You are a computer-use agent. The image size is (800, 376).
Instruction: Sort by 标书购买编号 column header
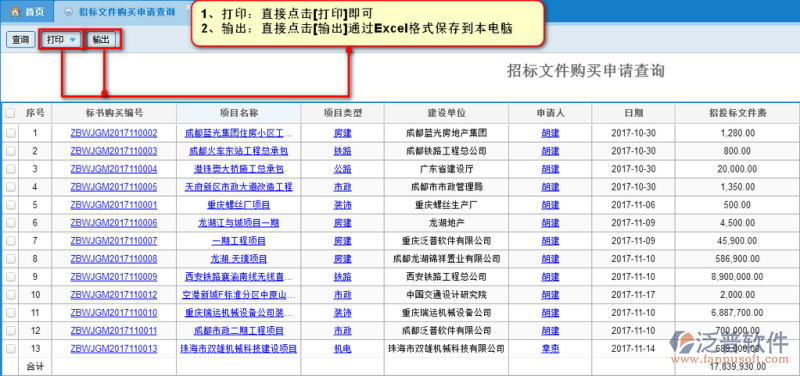coord(114,113)
